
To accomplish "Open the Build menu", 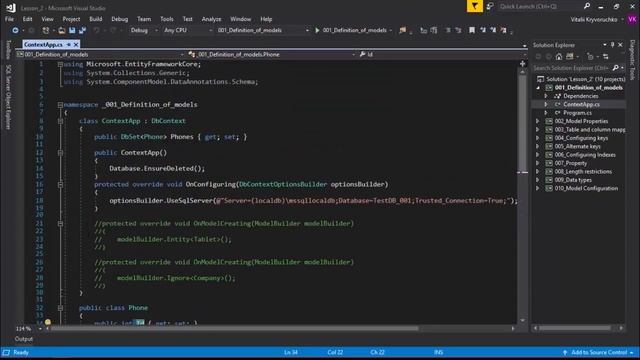I will coord(96,19).
